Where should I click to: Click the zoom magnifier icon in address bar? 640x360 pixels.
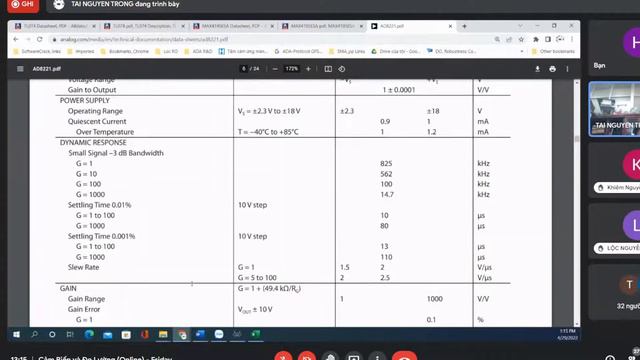497,39
